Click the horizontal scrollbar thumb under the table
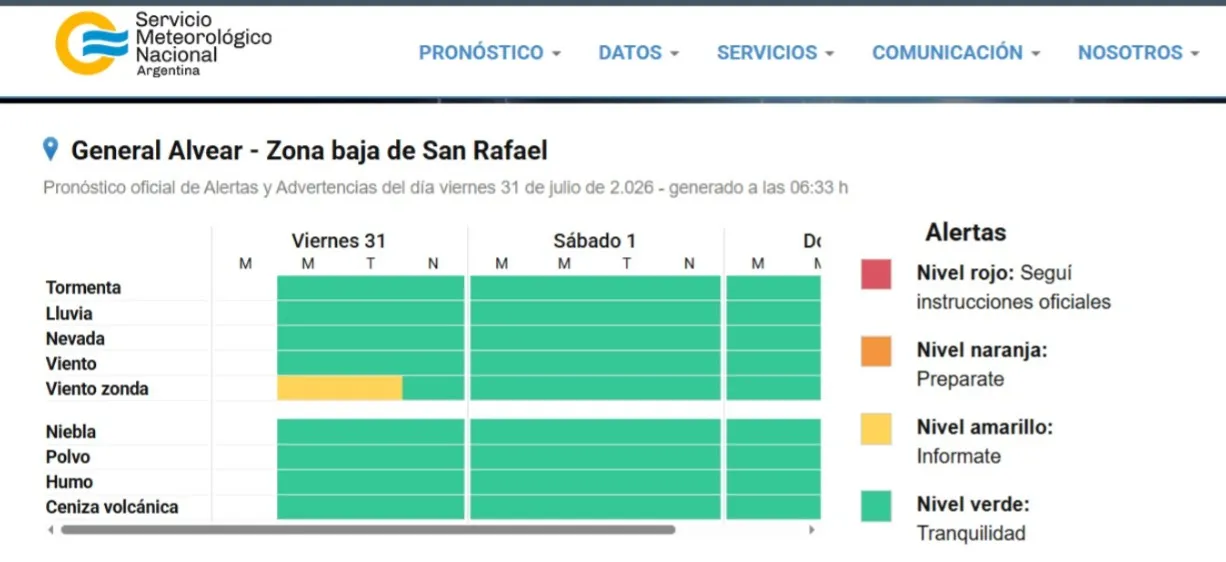Screen dimensions: 1226x562 coord(368,530)
